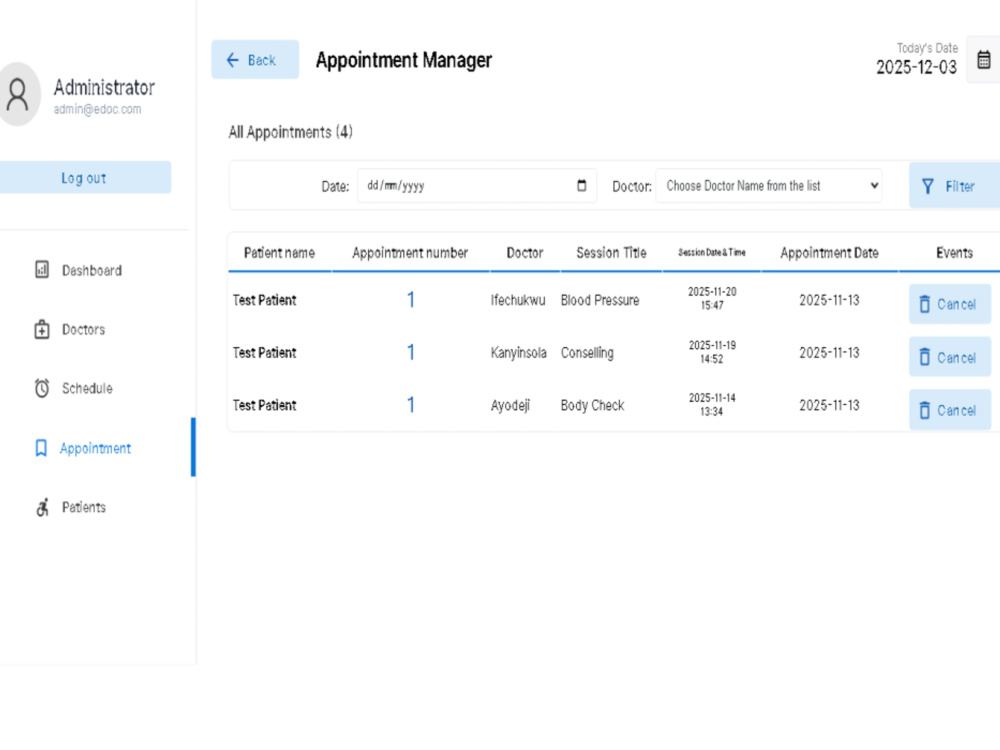This screenshot has width=1000, height=750.
Task: Select Test Patient in Kanyinsola row
Action: tap(265, 353)
